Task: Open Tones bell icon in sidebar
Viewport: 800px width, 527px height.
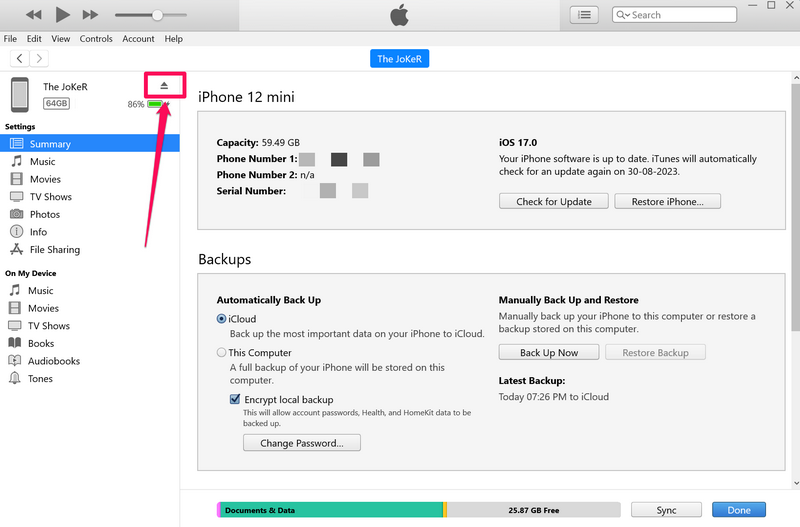Action: coord(15,378)
